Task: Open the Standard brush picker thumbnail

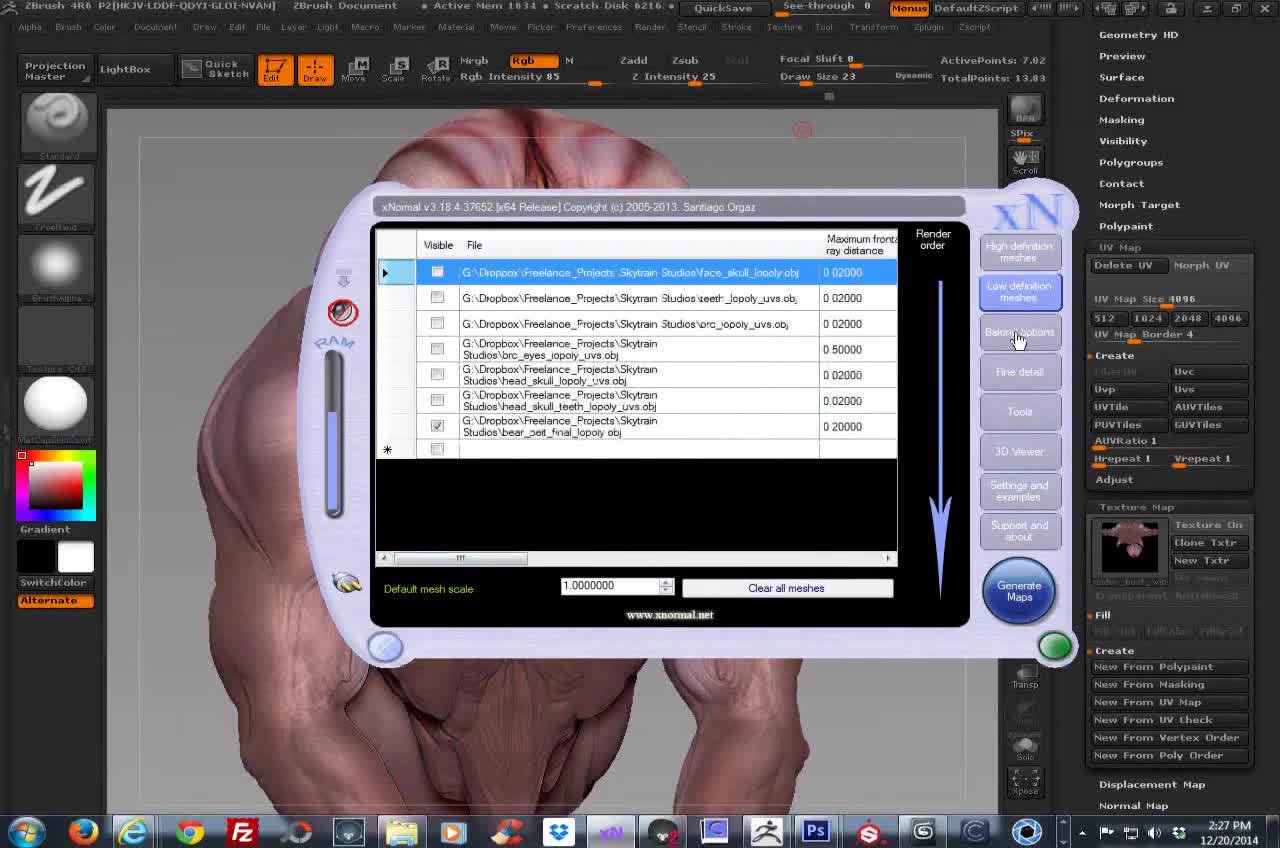Action: point(57,125)
